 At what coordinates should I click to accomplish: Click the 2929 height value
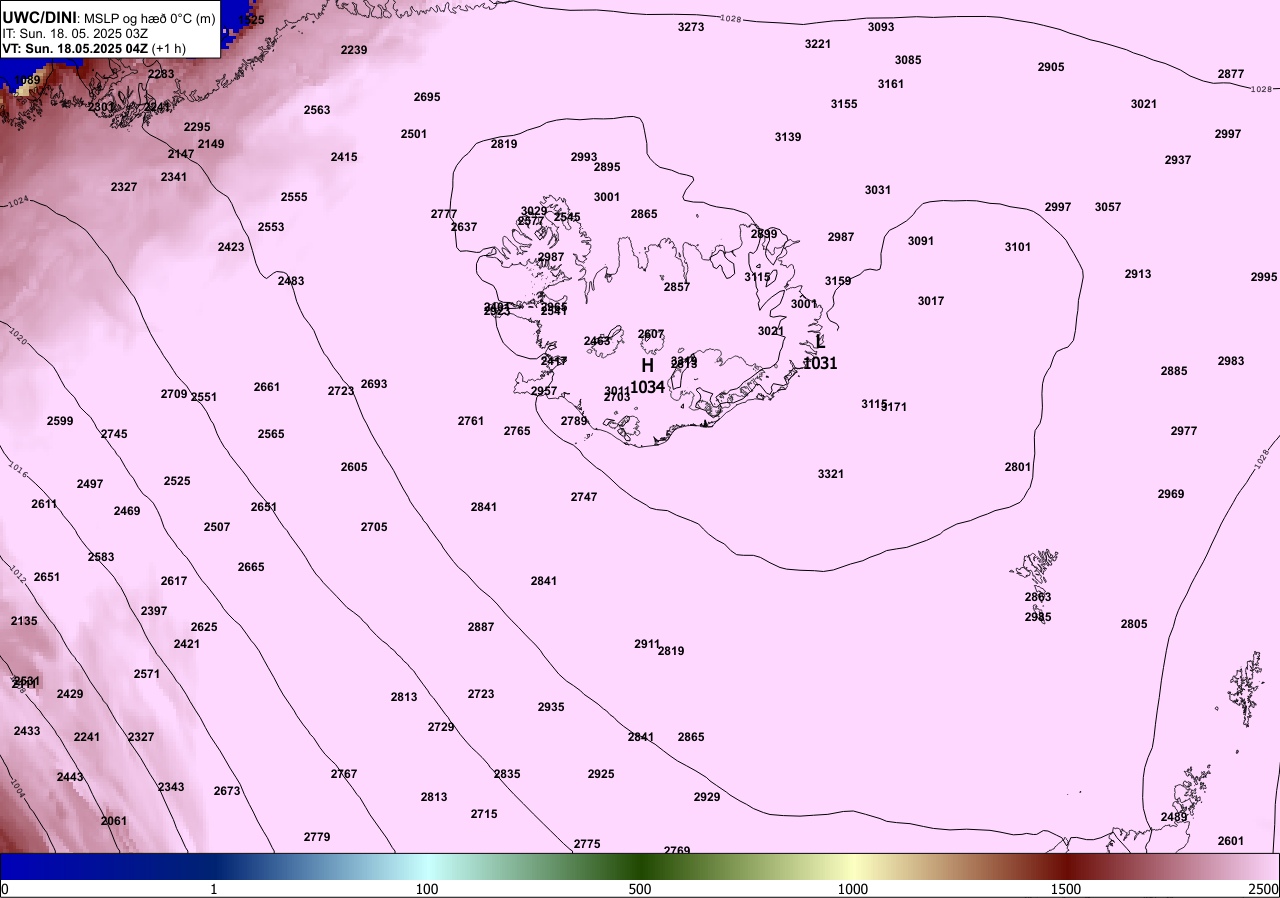pos(707,797)
